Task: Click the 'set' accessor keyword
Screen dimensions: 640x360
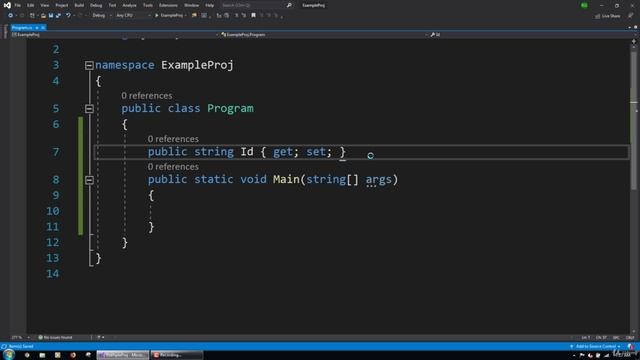Action: point(316,152)
